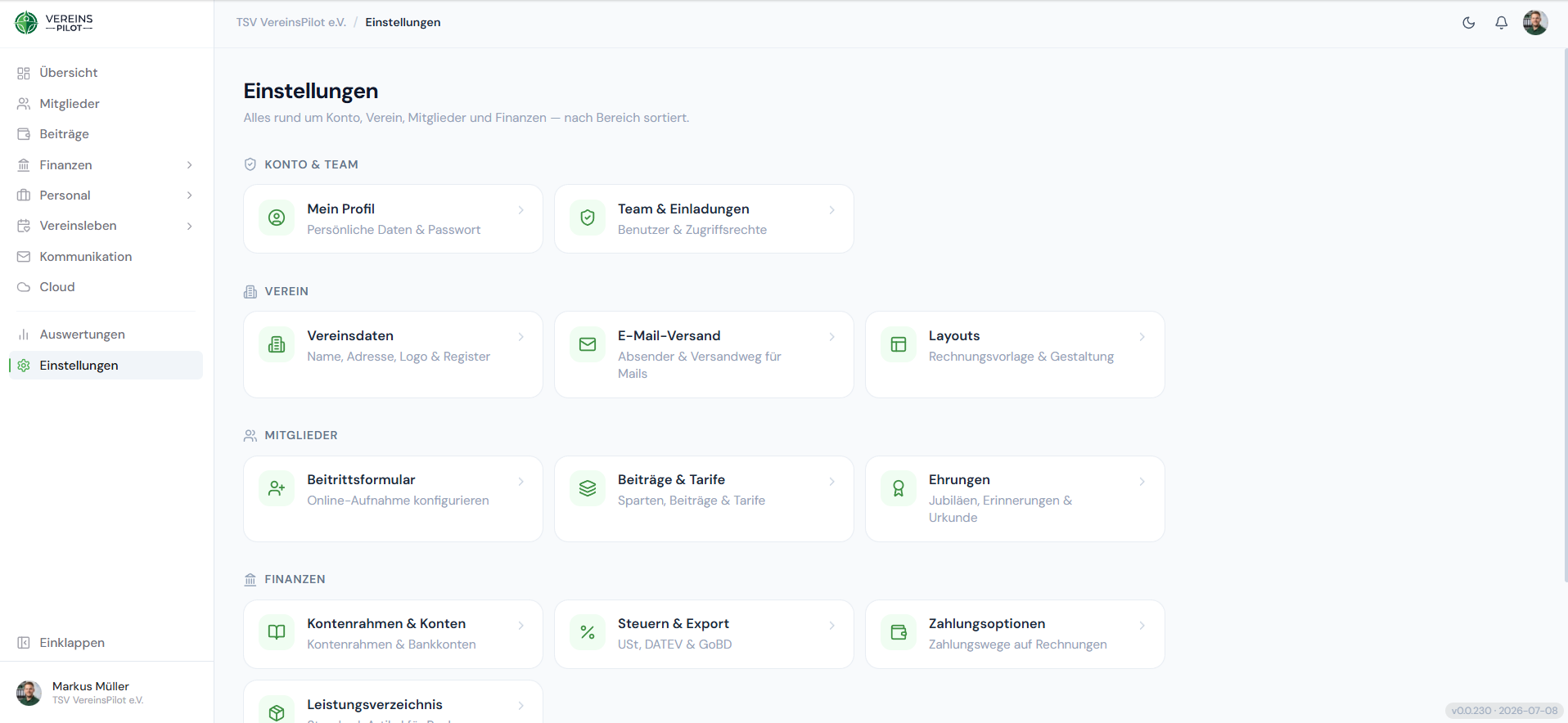This screenshot has width=1568, height=723.
Task: Click the Leistungsverzeichnis box icon
Action: point(277,712)
